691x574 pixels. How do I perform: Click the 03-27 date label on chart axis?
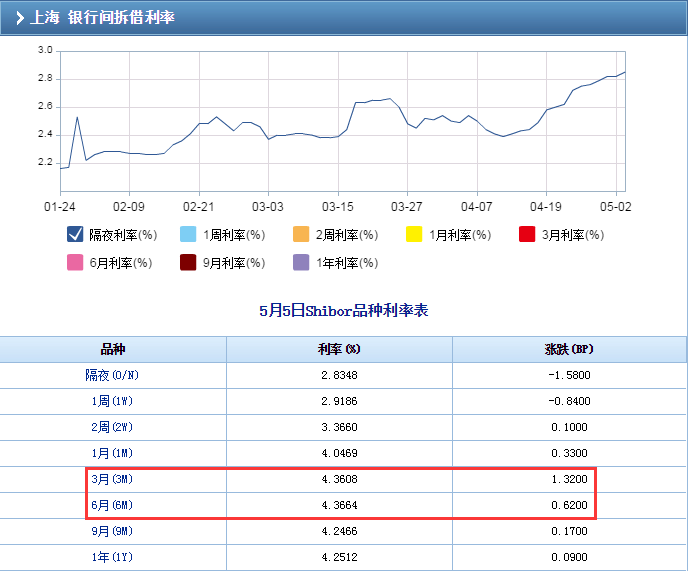tap(406, 207)
